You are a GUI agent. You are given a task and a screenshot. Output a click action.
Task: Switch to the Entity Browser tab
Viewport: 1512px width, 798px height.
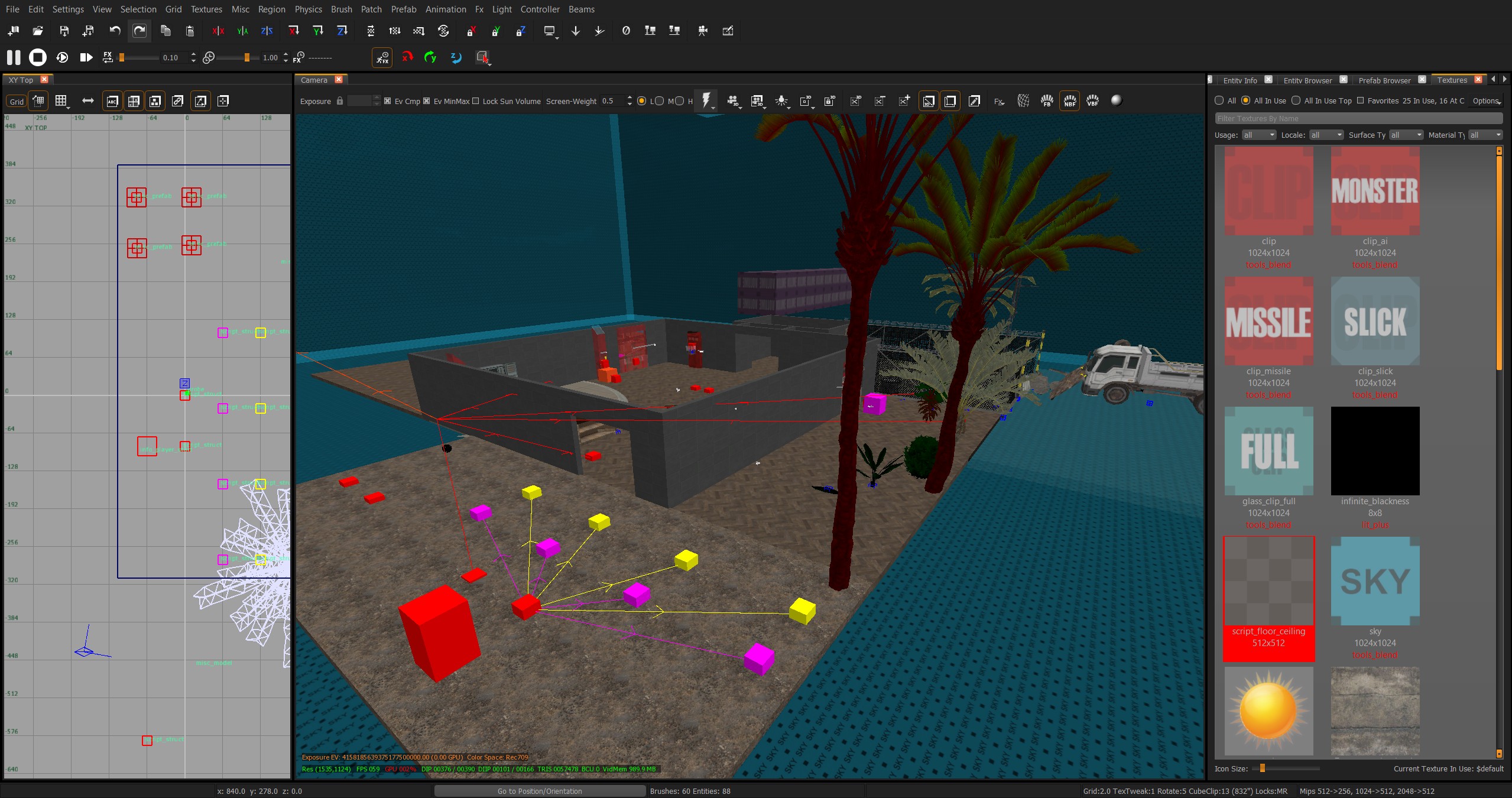[1307, 80]
